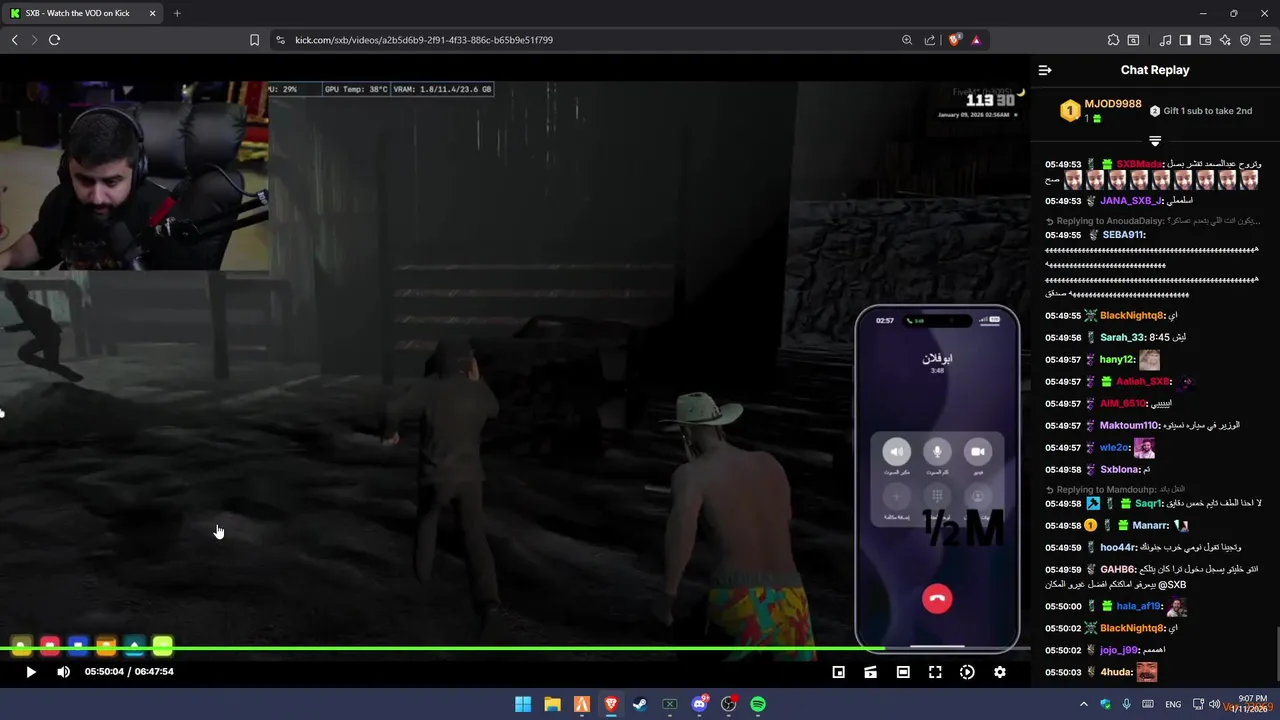
Task: Enter fullscreen video mode
Action: (935, 672)
